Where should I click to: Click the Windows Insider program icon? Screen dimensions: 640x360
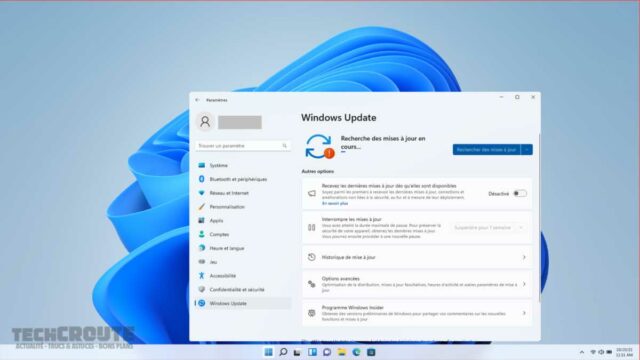click(312, 313)
